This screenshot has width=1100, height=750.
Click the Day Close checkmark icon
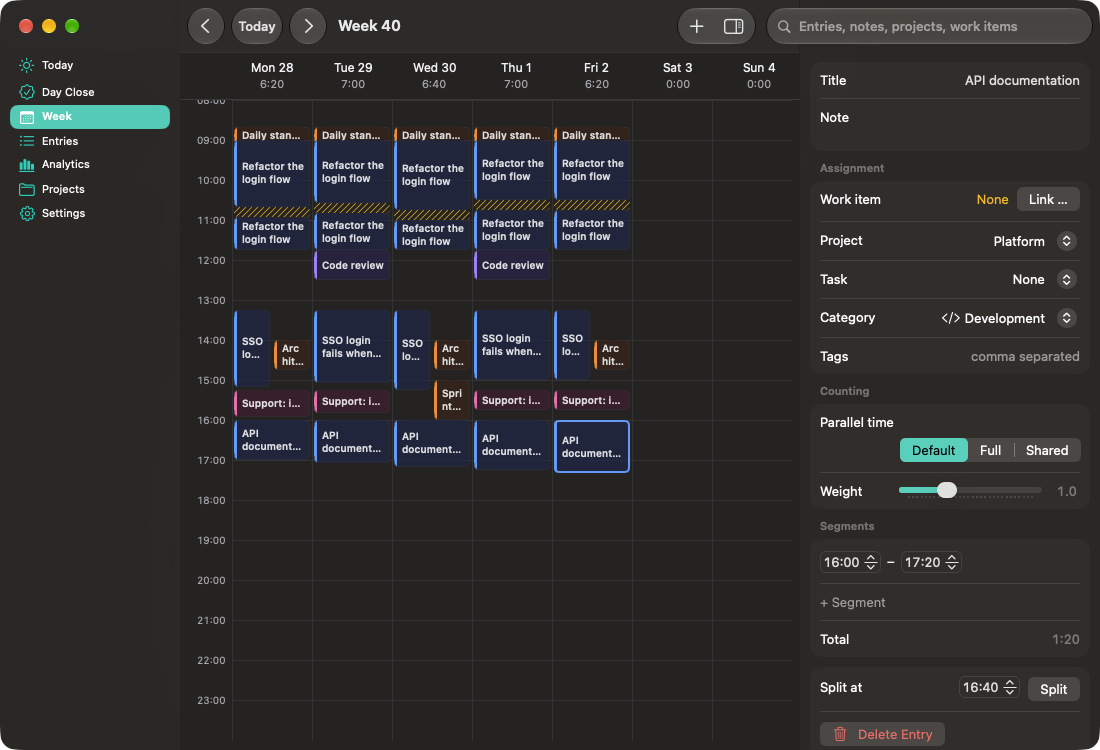(x=27, y=92)
